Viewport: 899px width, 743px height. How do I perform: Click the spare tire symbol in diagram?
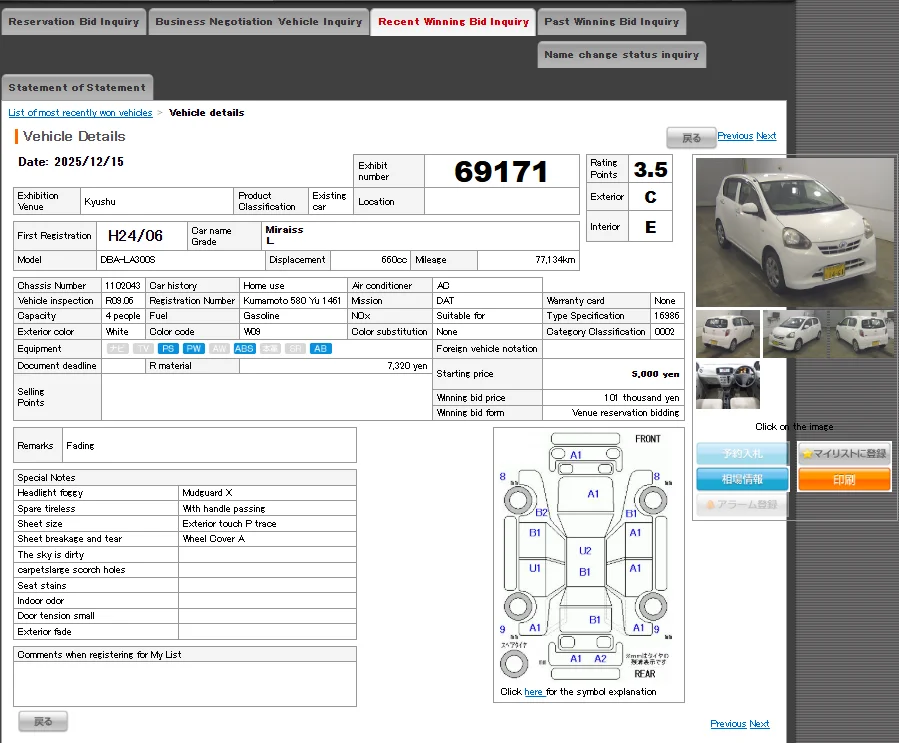click(514, 664)
